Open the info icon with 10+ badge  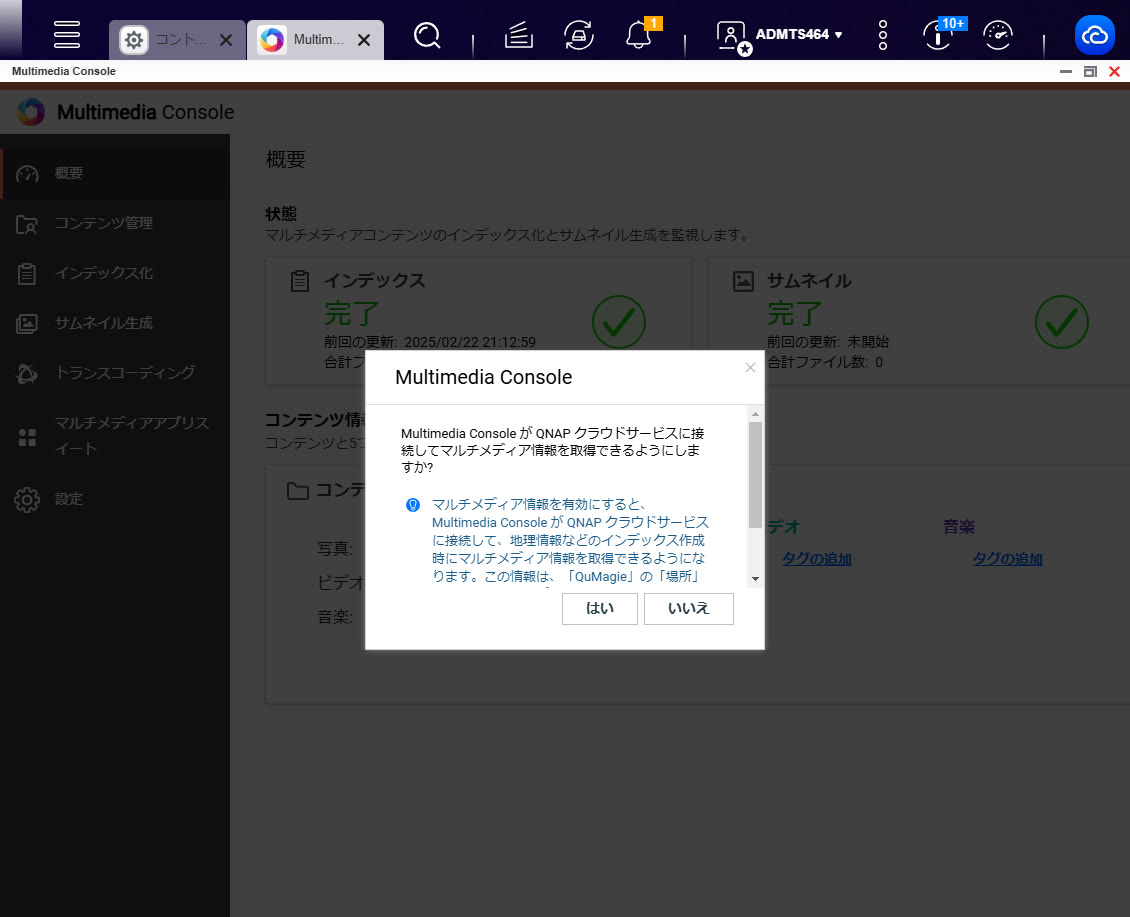click(940, 34)
